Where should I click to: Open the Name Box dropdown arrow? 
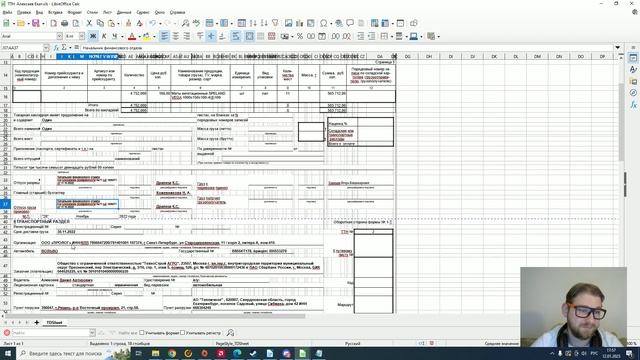tap(46, 48)
